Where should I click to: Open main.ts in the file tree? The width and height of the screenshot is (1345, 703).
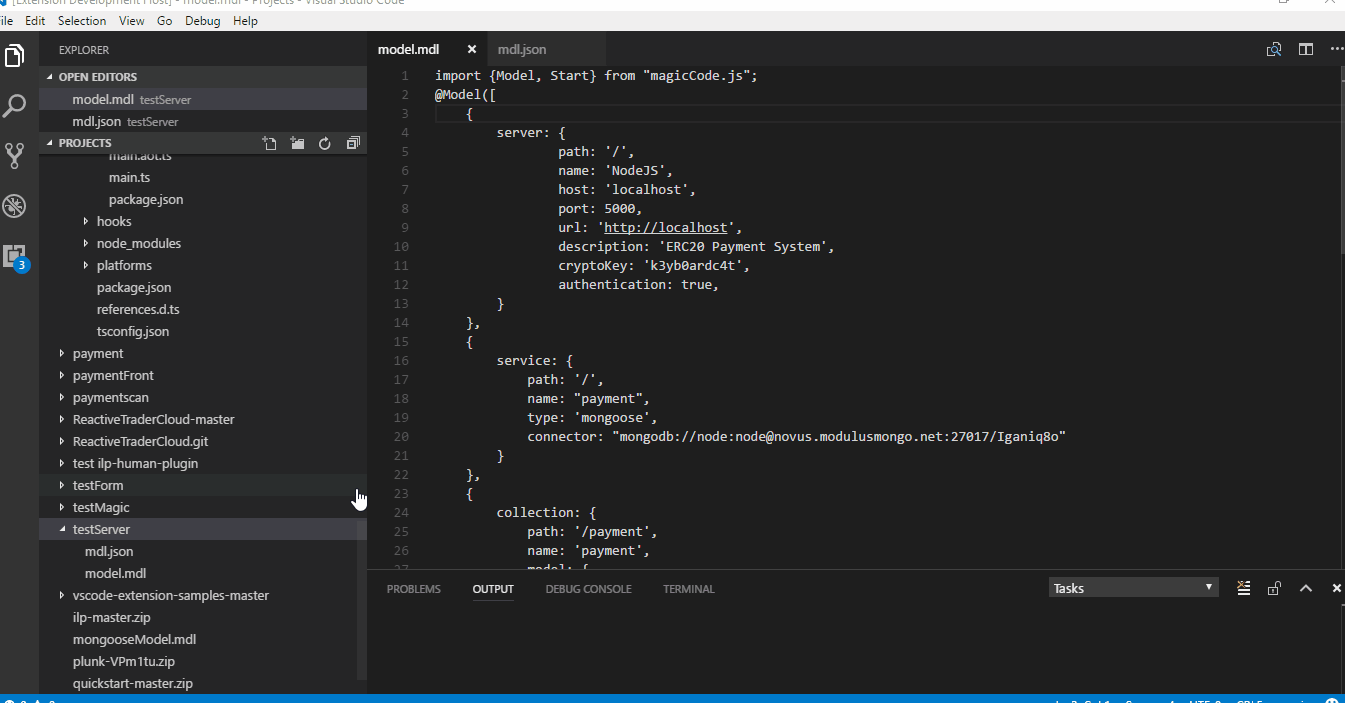203,177
